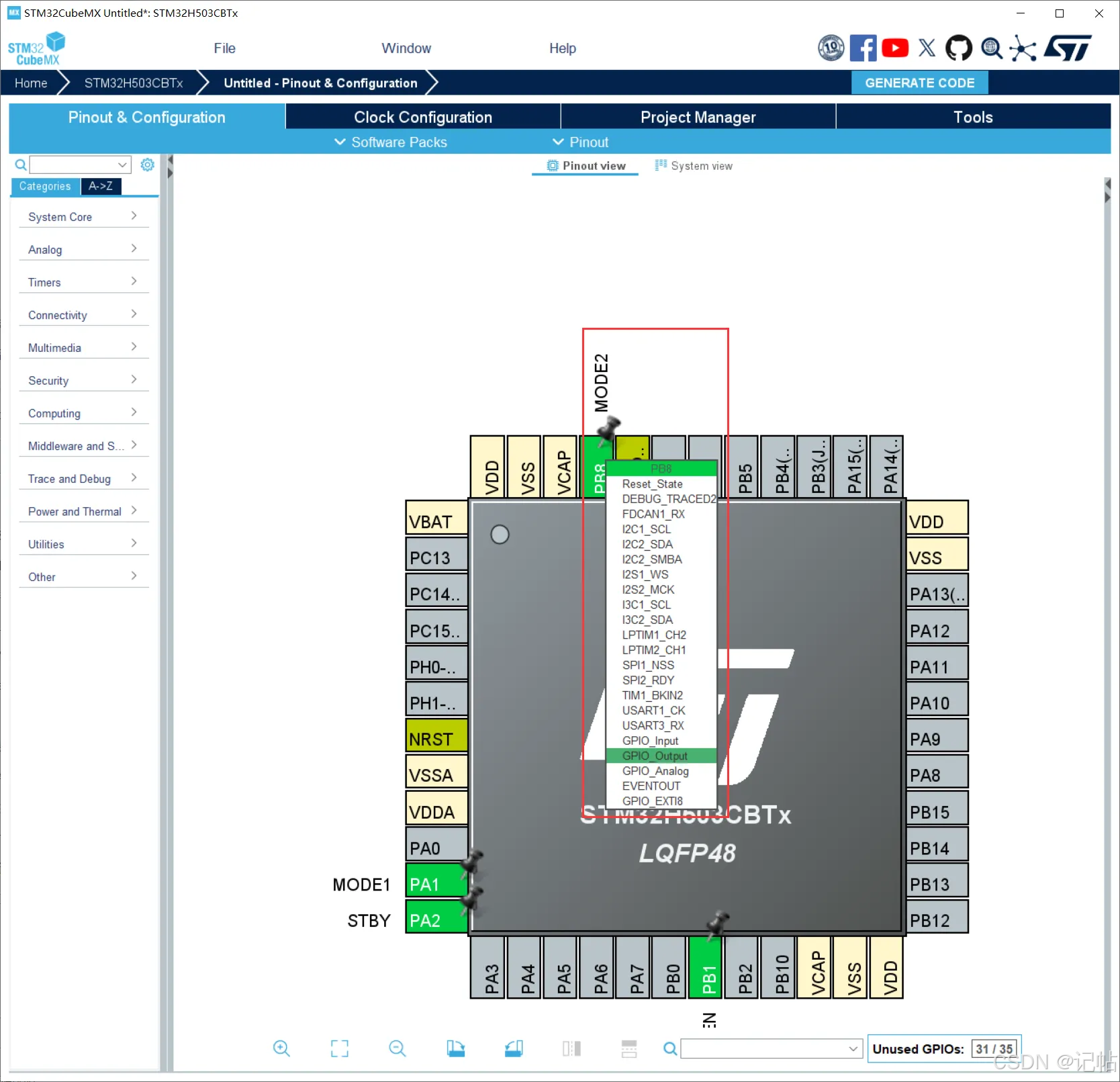Click the pin search magnifier icon
The height and width of the screenshot is (1082, 1120).
670,1048
